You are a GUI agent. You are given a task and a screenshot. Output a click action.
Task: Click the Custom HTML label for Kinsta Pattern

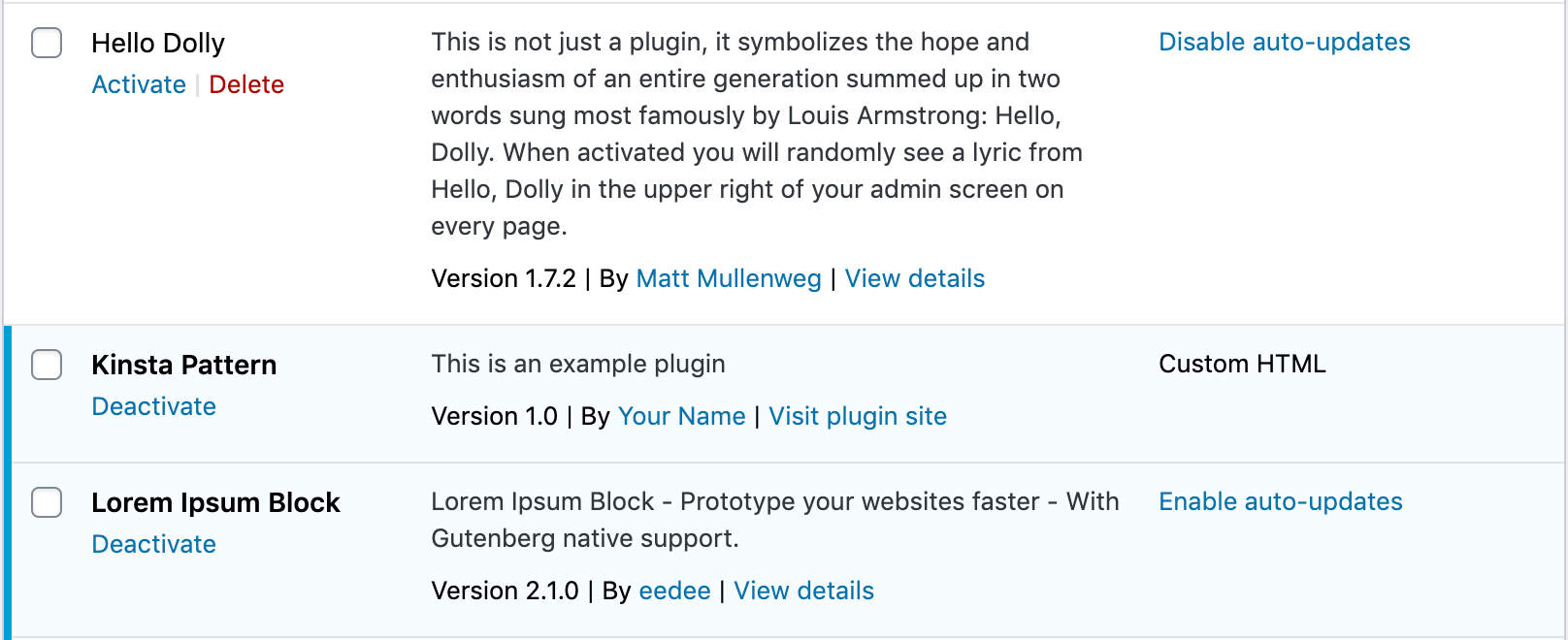coord(1242,364)
